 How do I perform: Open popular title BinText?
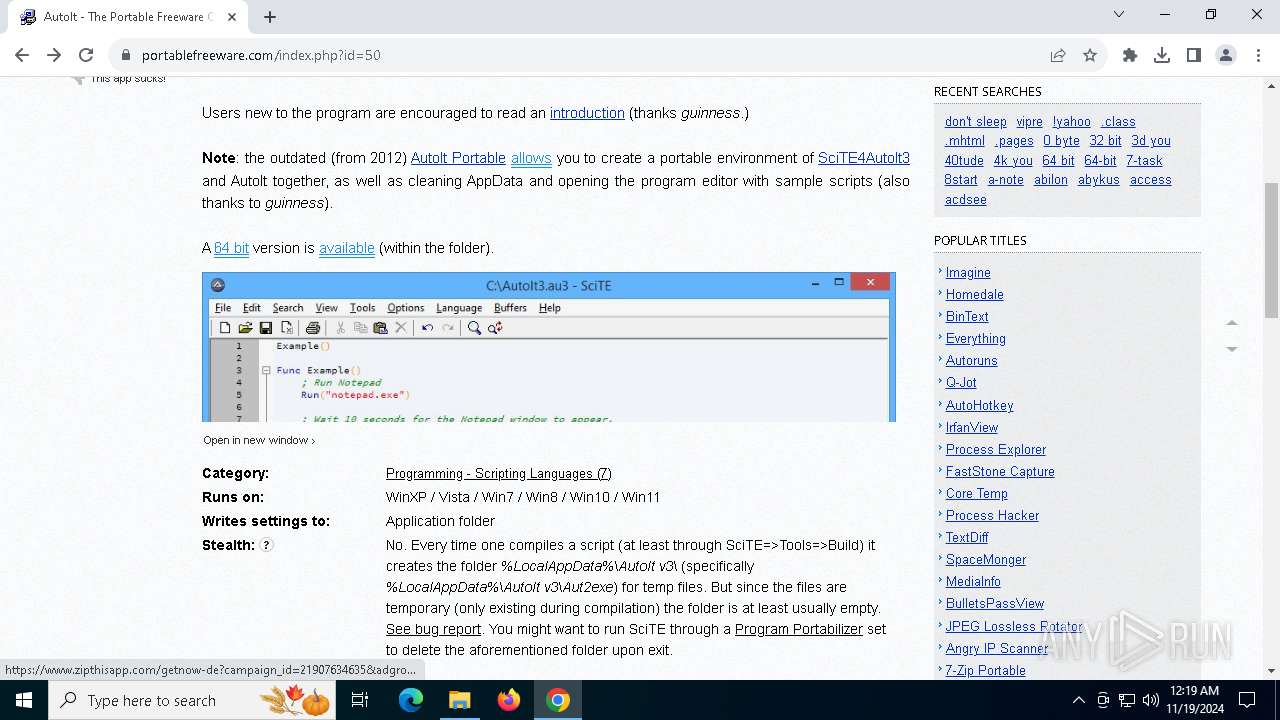tap(967, 317)
